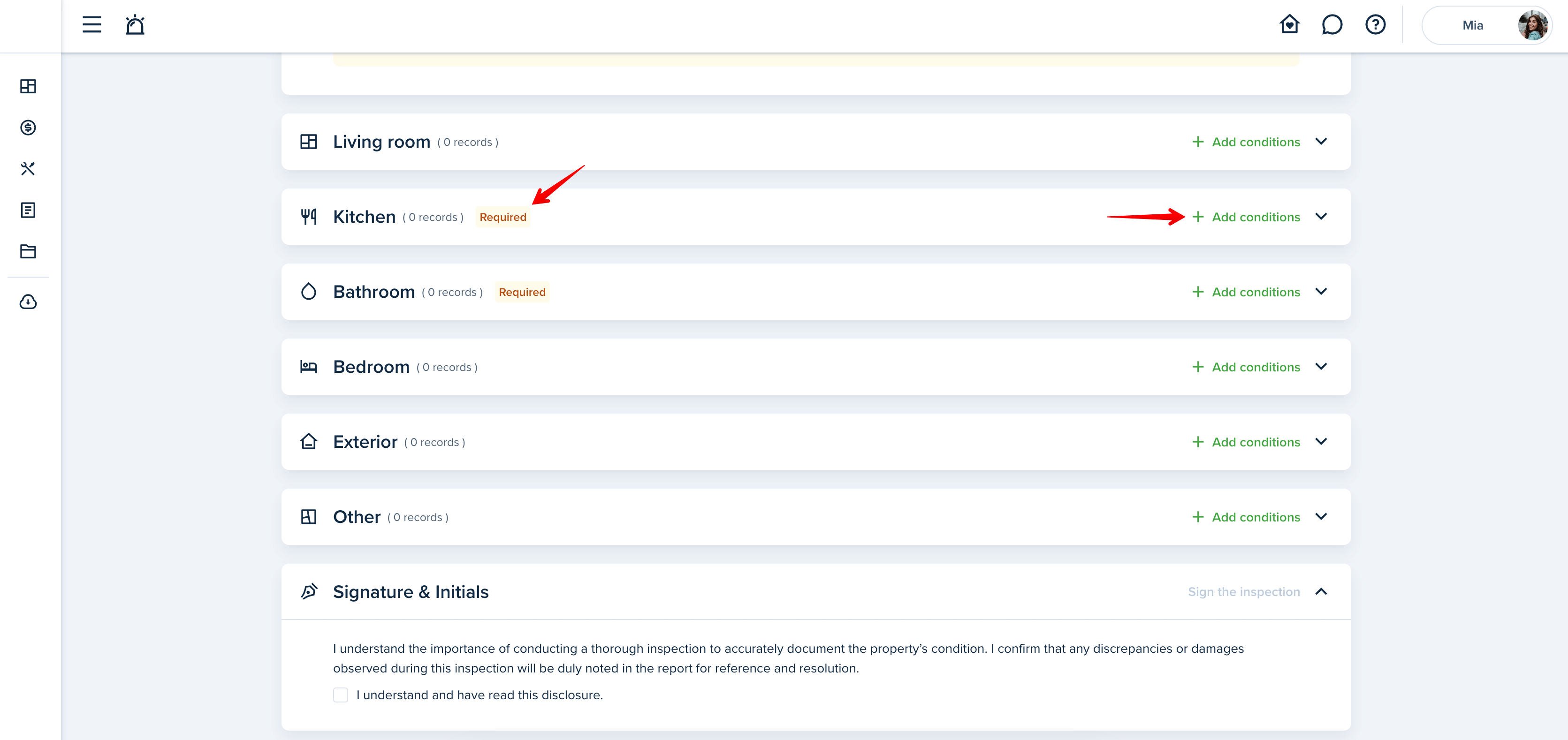Click the Bathroom Required badge

[522, 292]
